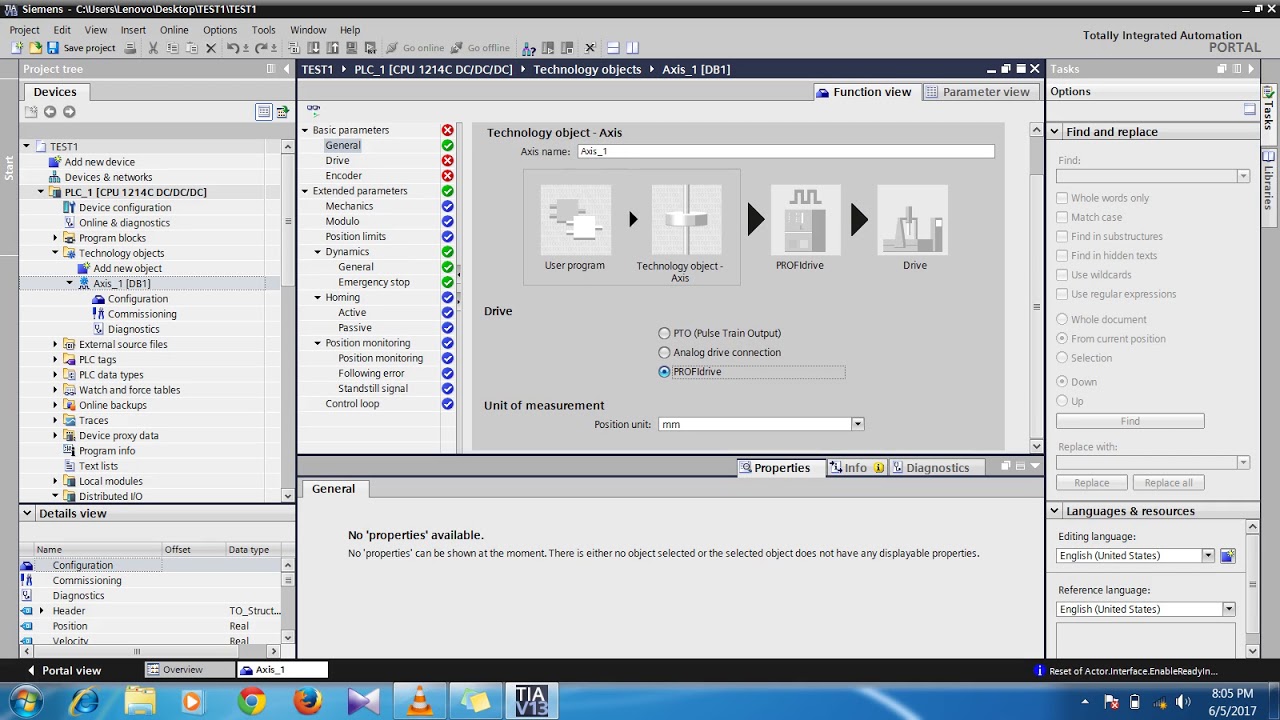
Task: Click the editing language translate icon
Action: [1227, 556]
